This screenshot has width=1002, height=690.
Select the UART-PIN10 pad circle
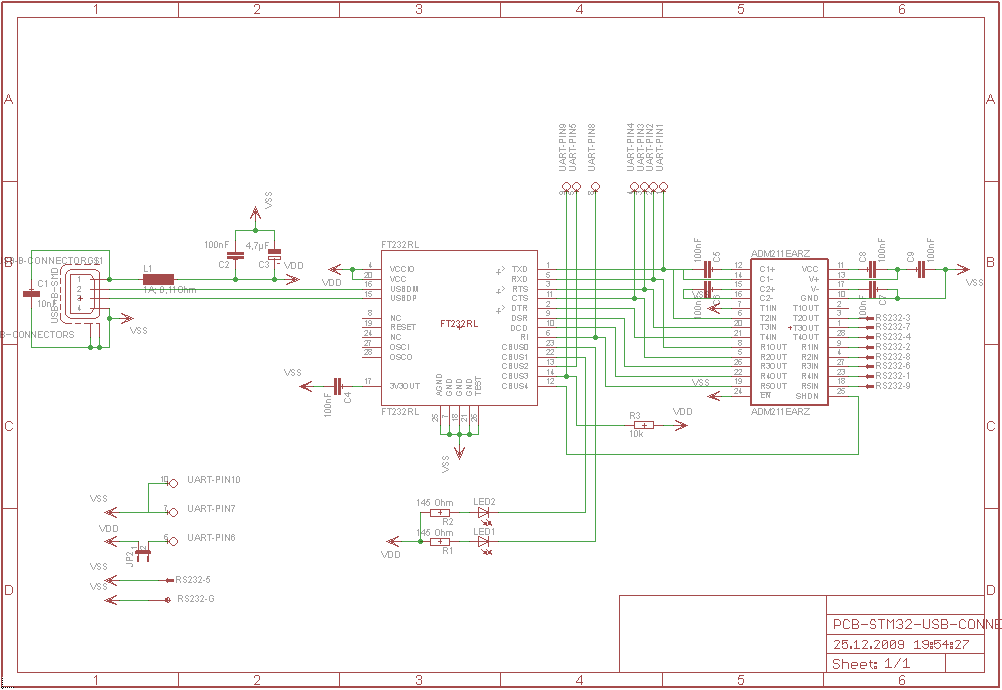coord(173,484)
